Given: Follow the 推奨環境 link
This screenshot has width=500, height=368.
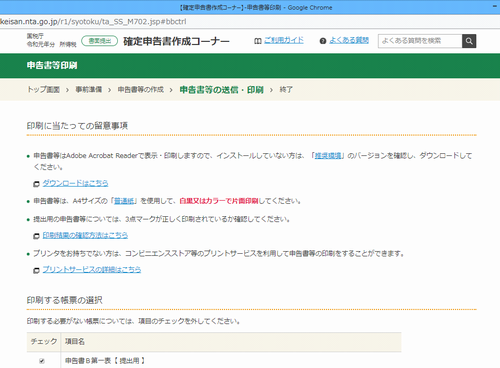Looking at the screenshot, I should (328, 156).
